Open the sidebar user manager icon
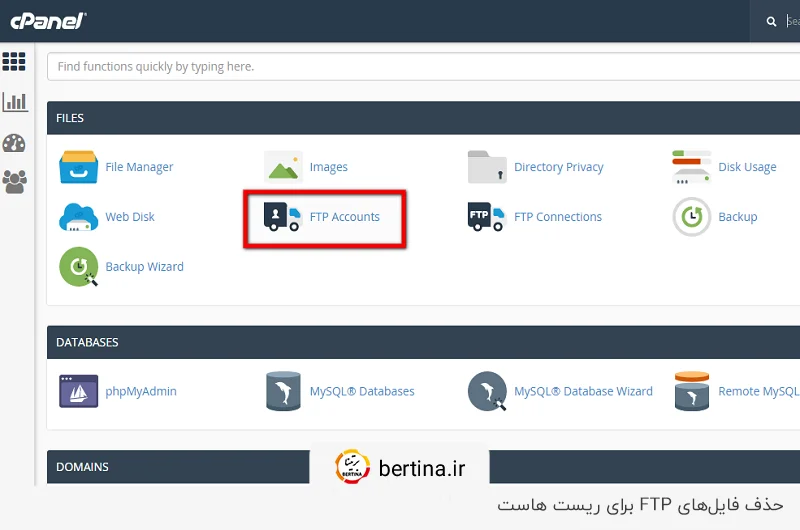The height and width of the screenshot is (530, 800). pyautogui.click(x=14, y=182)
